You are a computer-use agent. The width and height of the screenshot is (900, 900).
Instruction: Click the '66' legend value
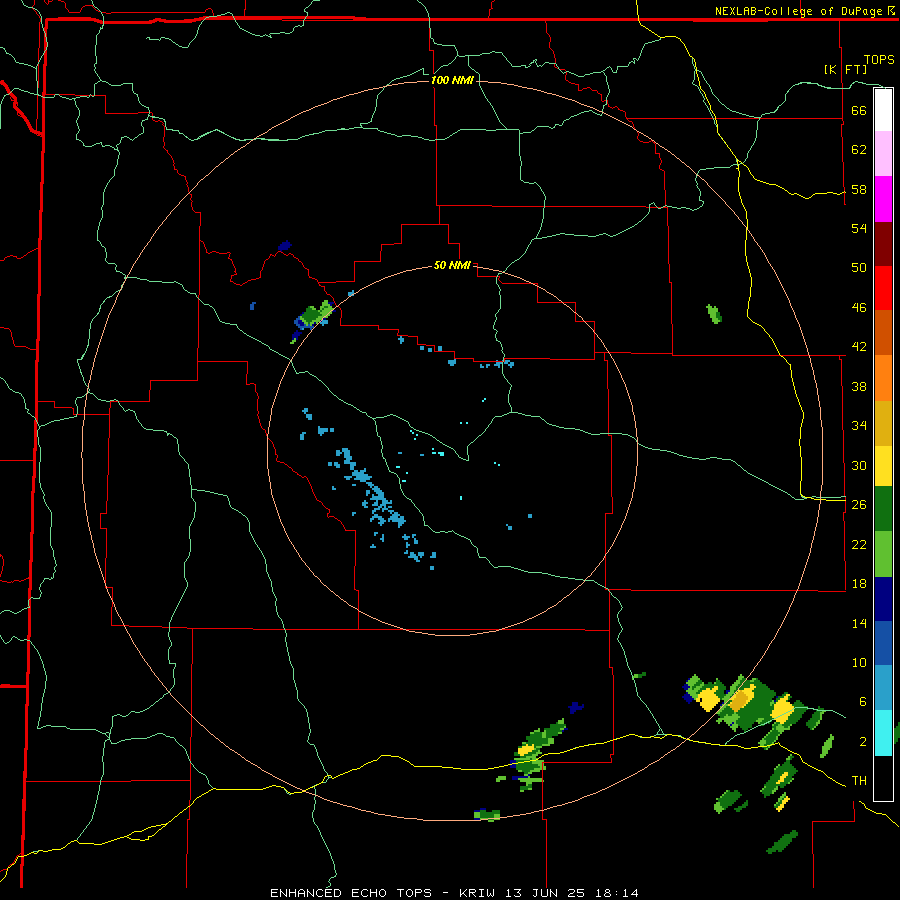(859, 111)
